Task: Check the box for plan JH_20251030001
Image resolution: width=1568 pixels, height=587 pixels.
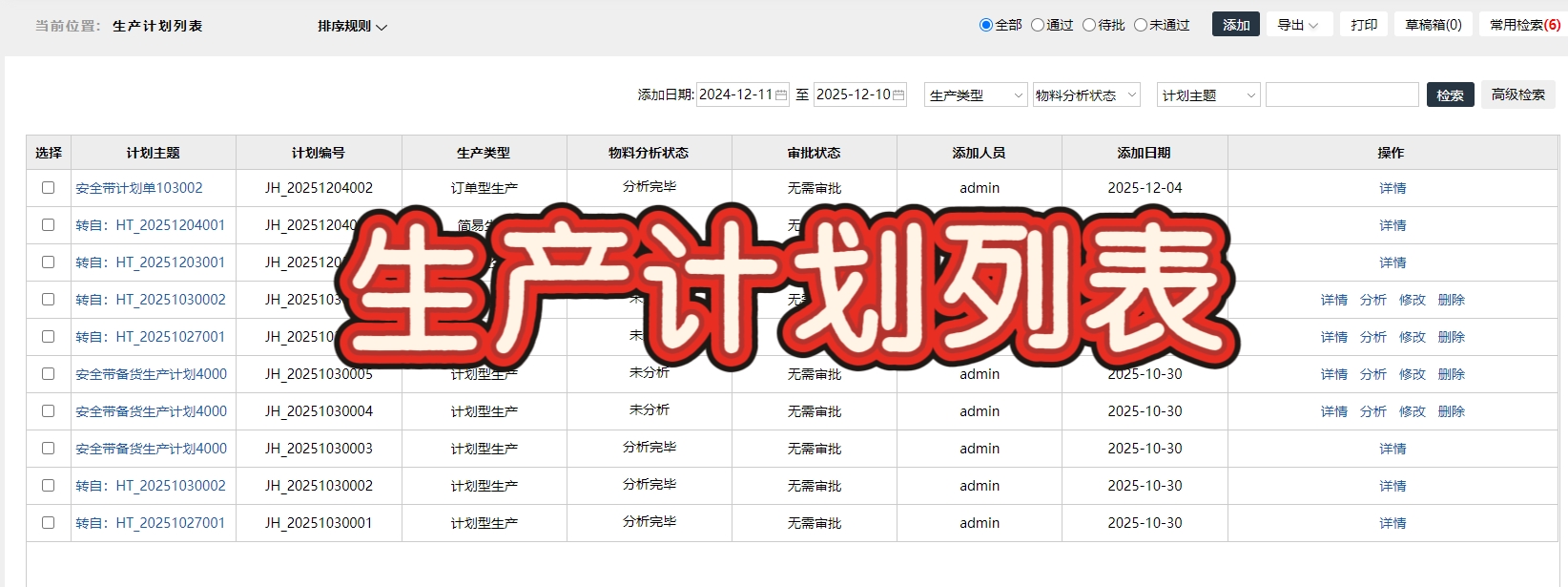Action: coord(49,523)
